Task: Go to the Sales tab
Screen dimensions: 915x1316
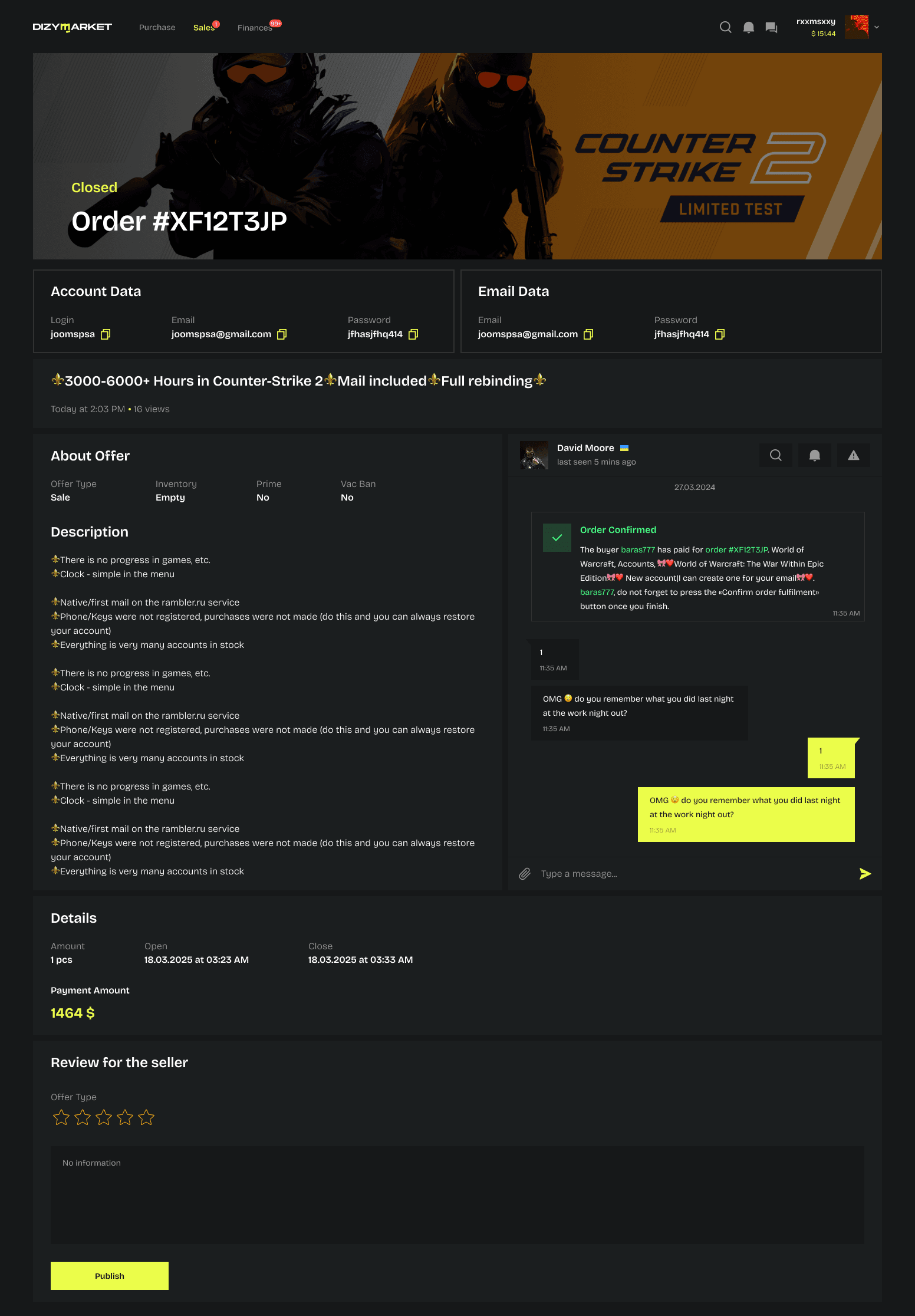Action: (x=203, y=27)
